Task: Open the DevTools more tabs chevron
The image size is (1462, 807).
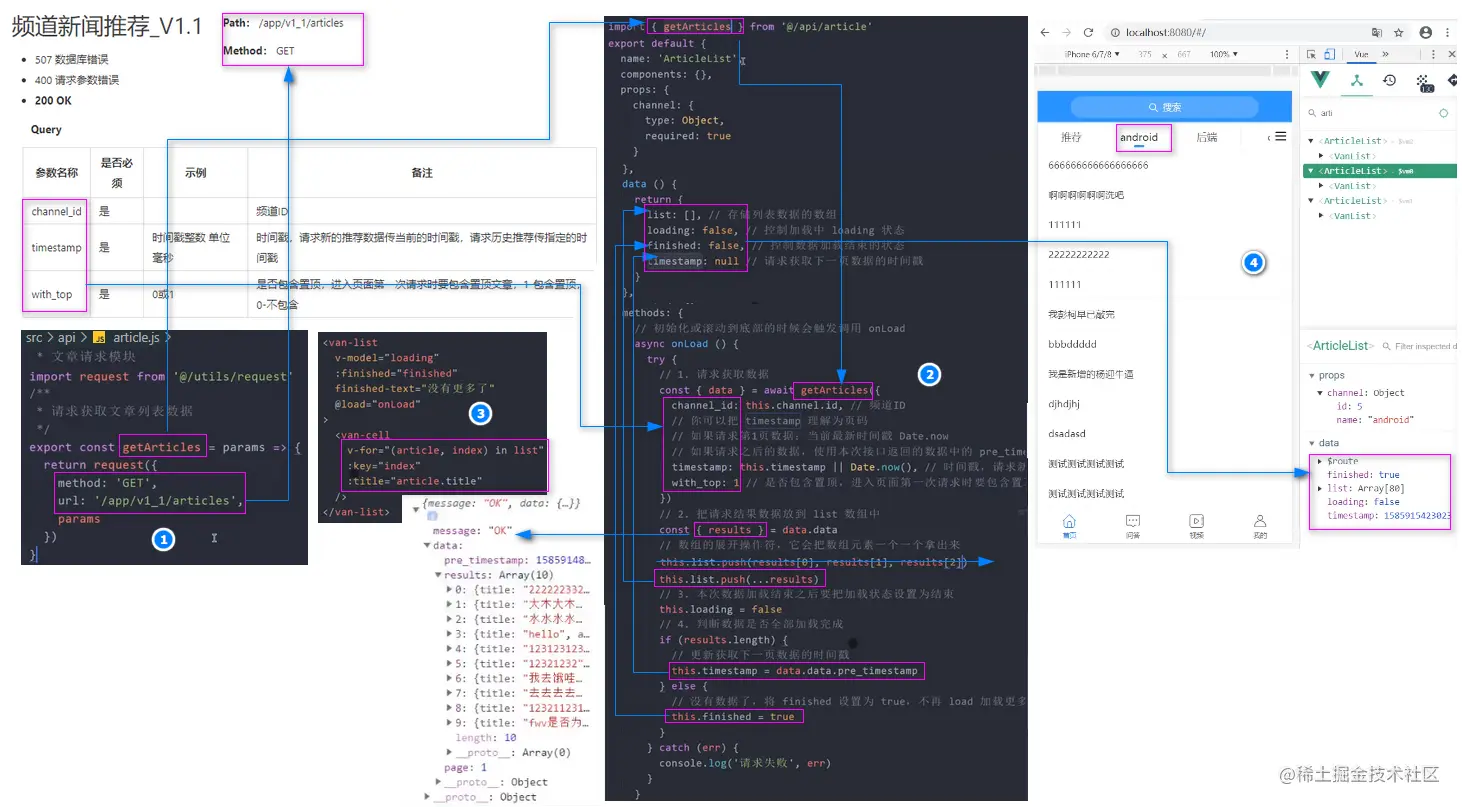Action: (x=1386, y=54)
